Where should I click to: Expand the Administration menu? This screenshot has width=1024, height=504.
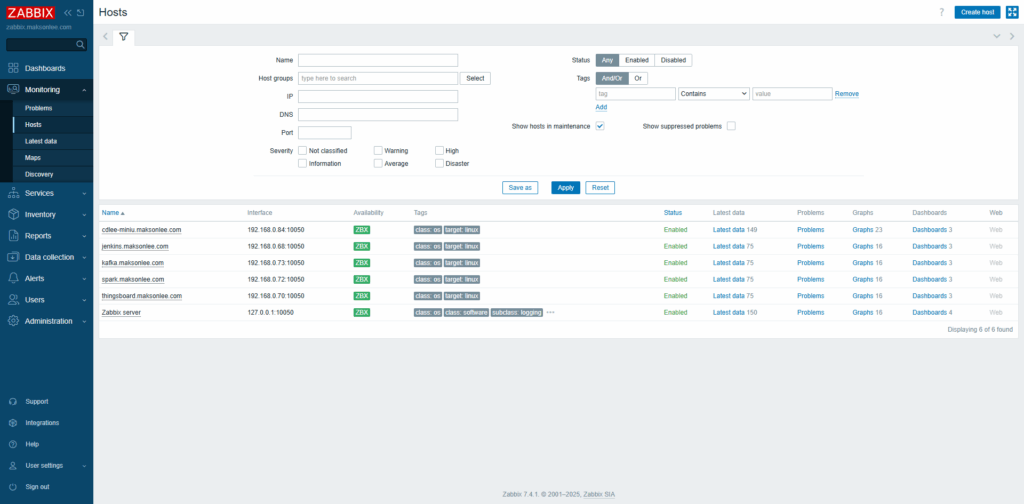pyautogui.click(x=84, y=321)
